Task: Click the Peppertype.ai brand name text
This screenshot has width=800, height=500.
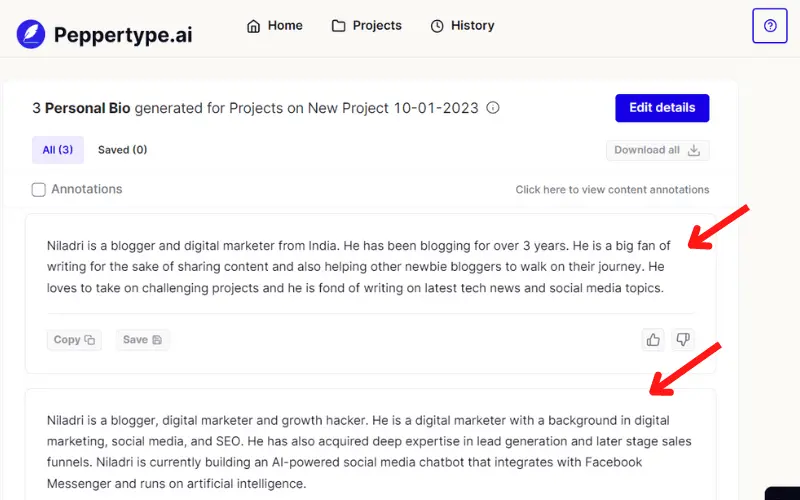Action: click(123, 35)
